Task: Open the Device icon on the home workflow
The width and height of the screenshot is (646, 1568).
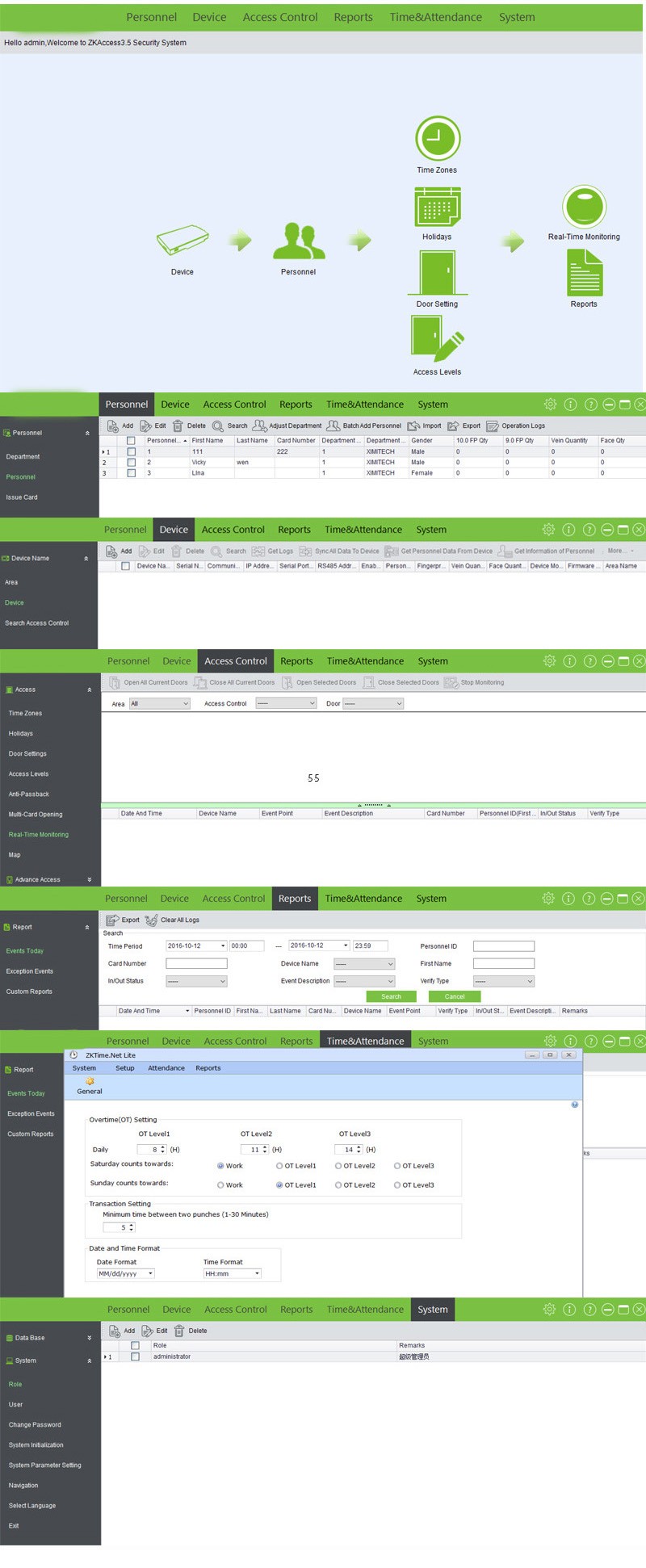Action: (x=182, y=241)
